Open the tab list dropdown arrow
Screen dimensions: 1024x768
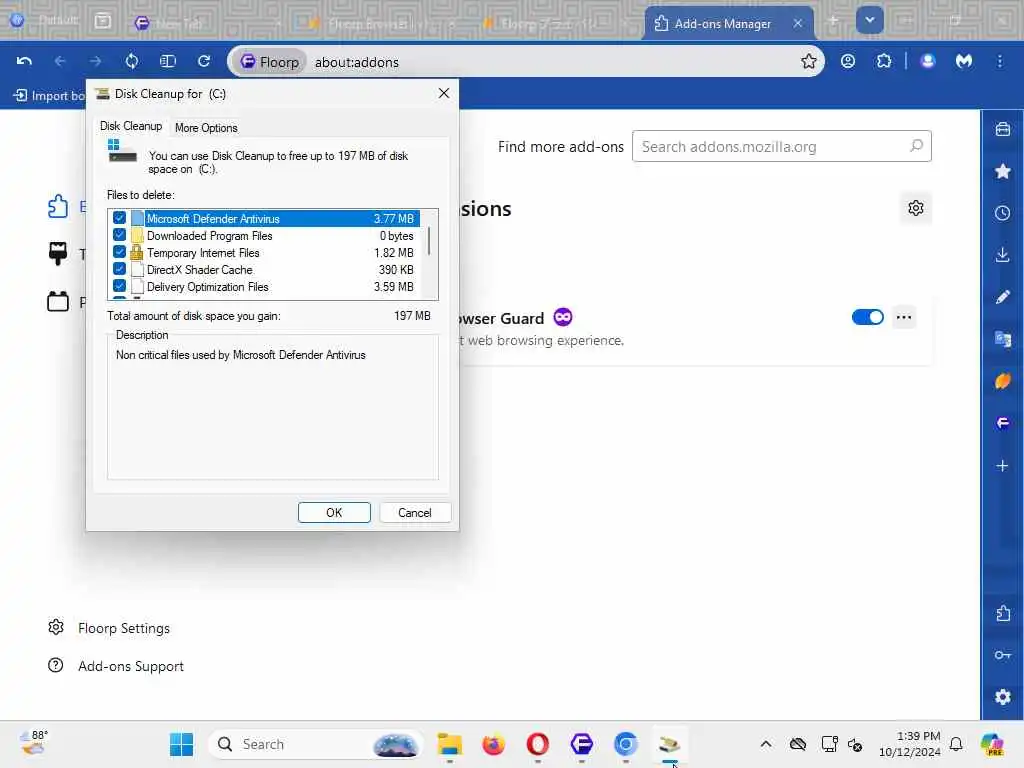[x=869, y=20]
